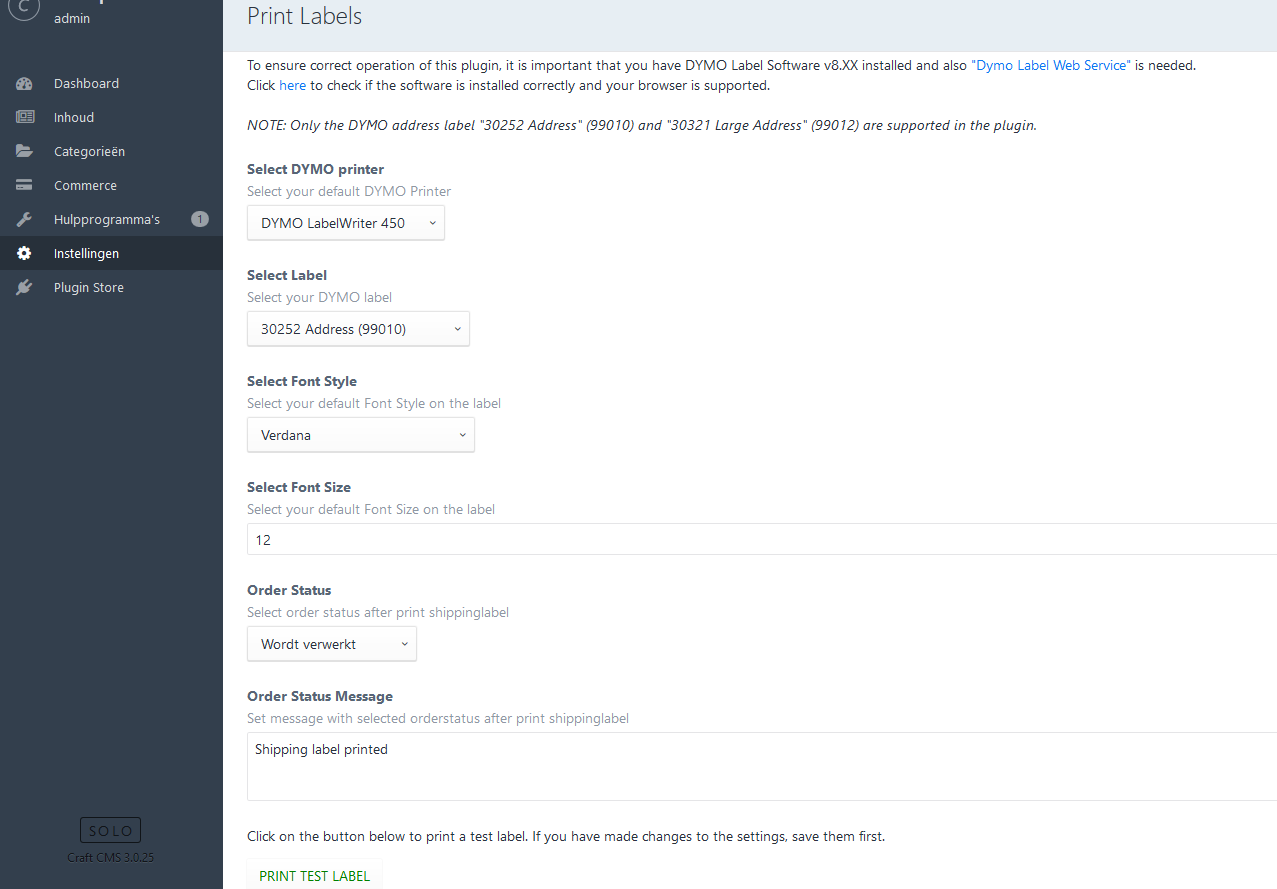The height and width of the screenshot is (889, 1277).
Task: Click the Categorieën folder icon
Action: [25, 152]
